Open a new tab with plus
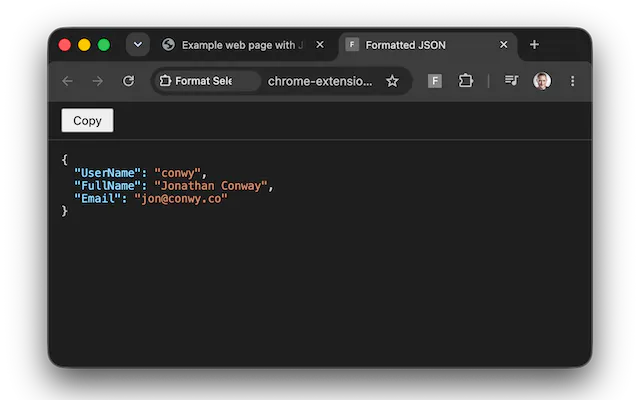Viewport: 640px width, 400px height. [x=534, y=44]
